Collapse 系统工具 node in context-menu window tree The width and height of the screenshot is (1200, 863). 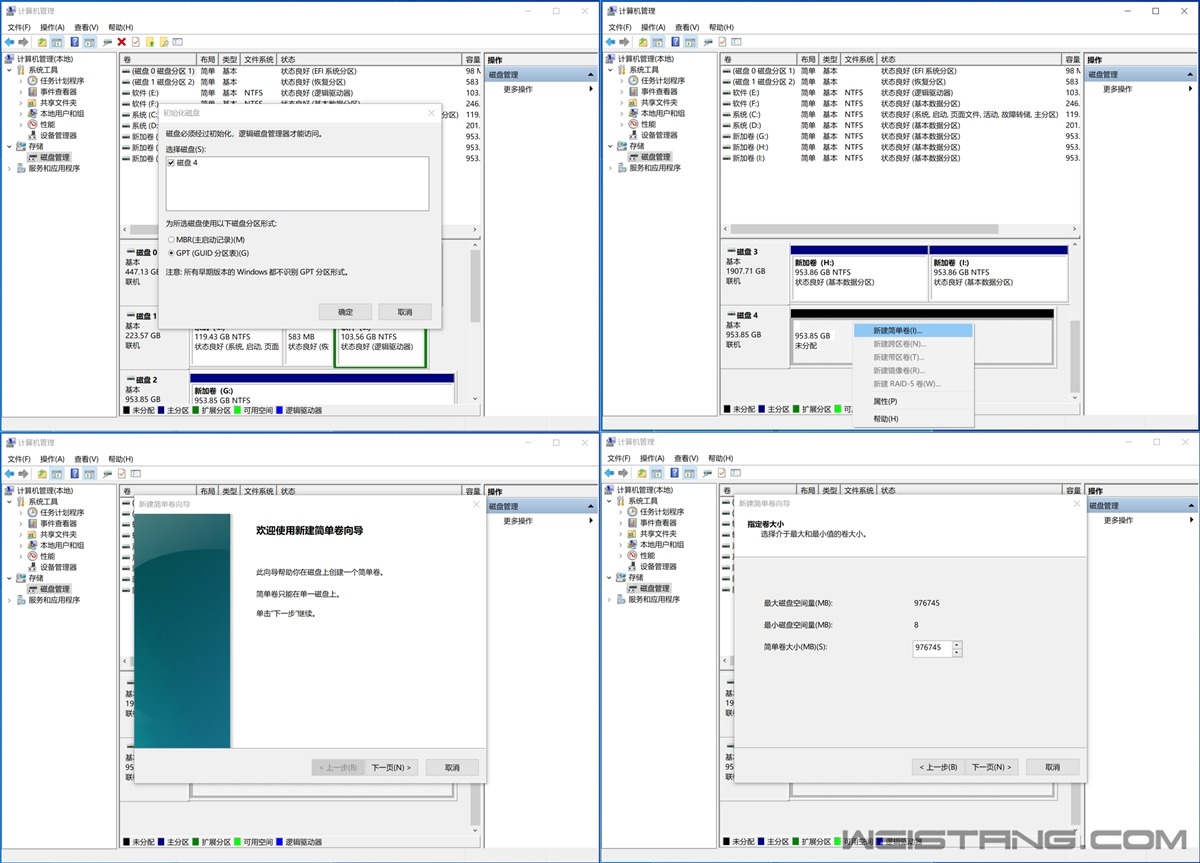pyautogui.click(x=611, y=70)
